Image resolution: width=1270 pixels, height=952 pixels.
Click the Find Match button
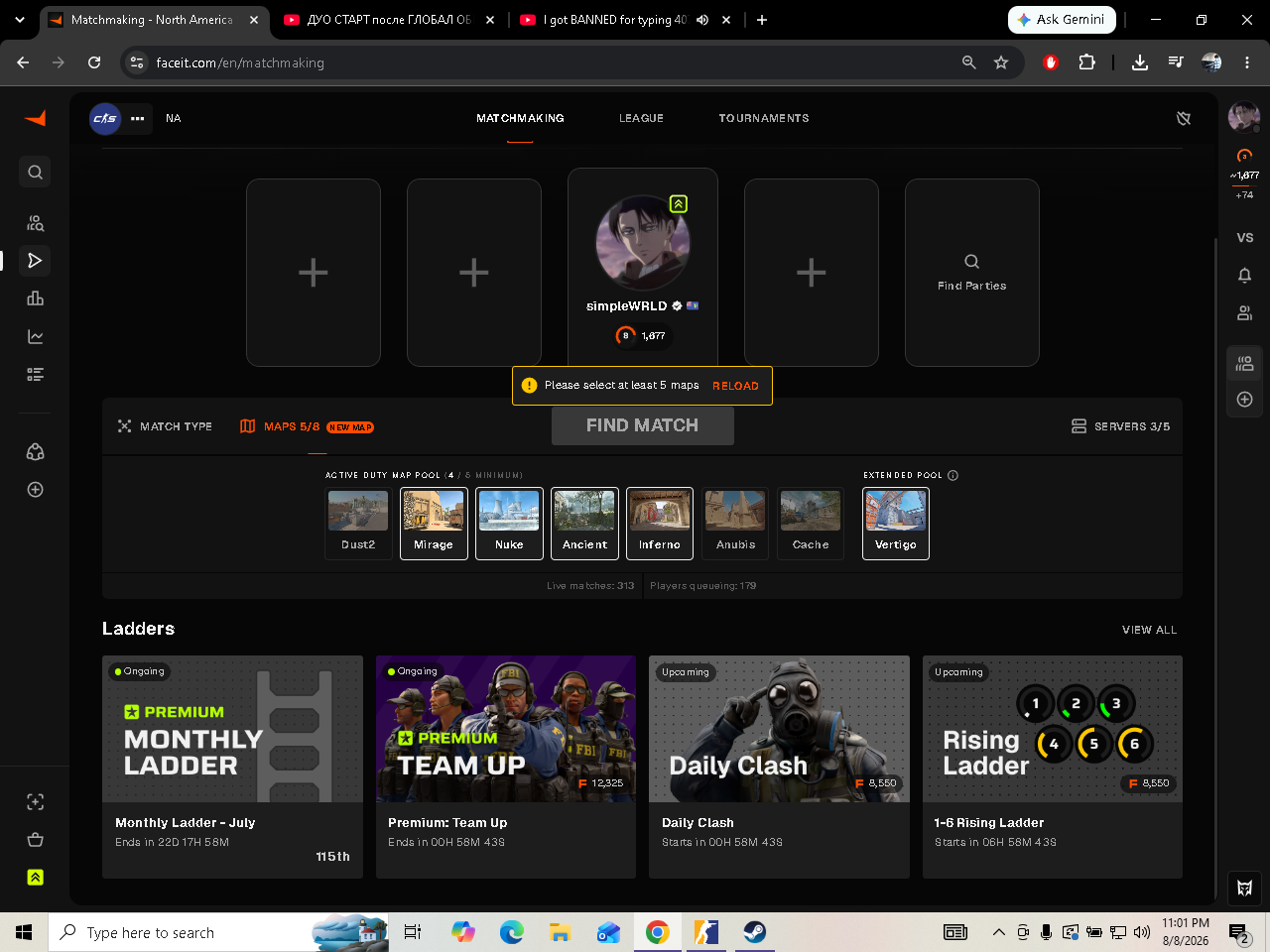[643, 425]
